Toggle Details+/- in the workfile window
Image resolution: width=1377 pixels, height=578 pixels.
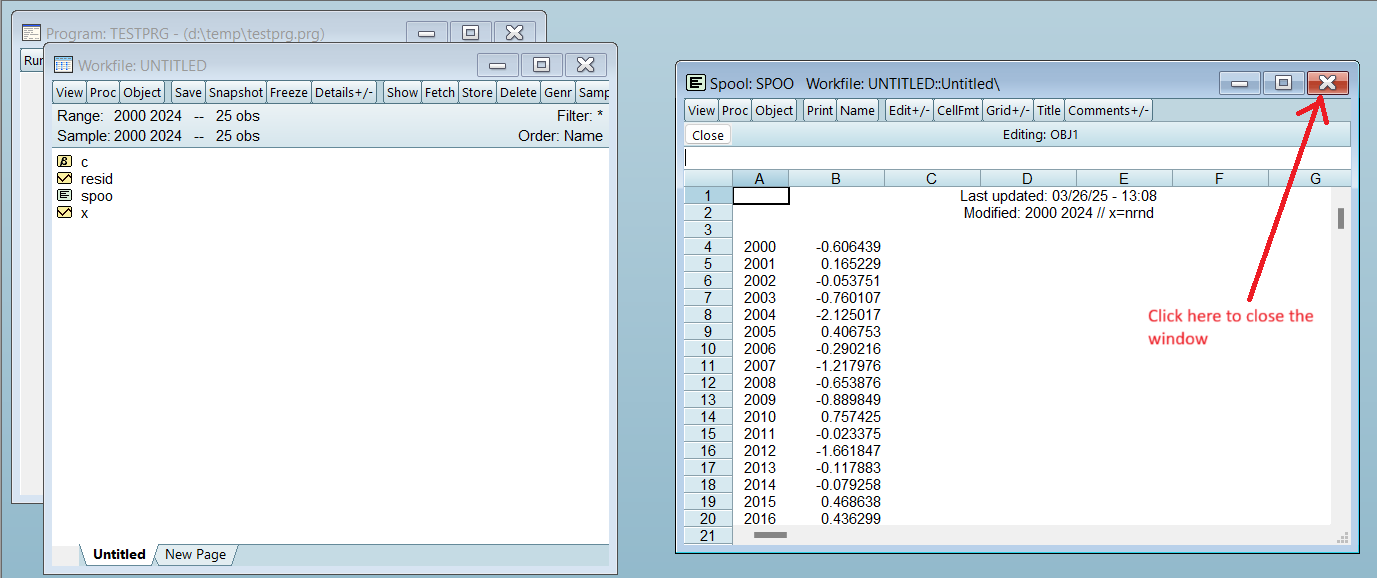click(344, 92)
